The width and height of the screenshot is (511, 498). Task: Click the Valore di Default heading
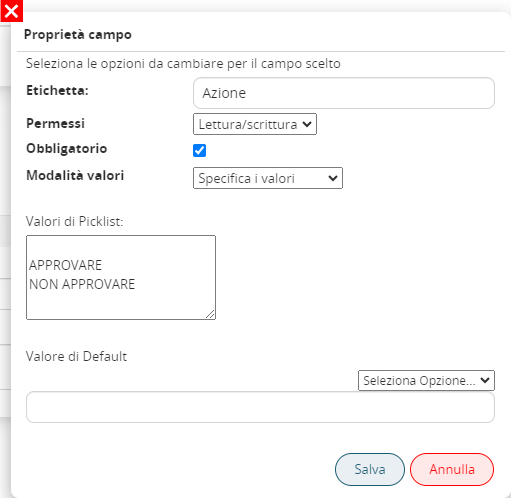[x=76, y=356]
